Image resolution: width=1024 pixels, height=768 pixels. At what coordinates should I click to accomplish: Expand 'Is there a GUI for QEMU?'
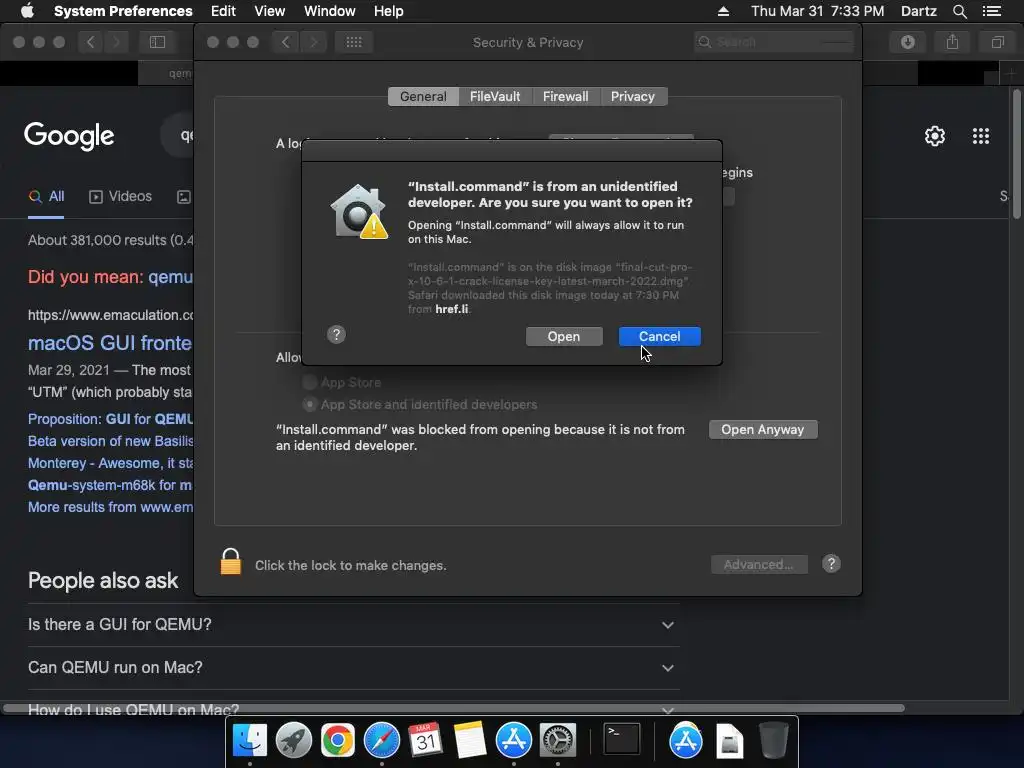click(x=353, y=625)
